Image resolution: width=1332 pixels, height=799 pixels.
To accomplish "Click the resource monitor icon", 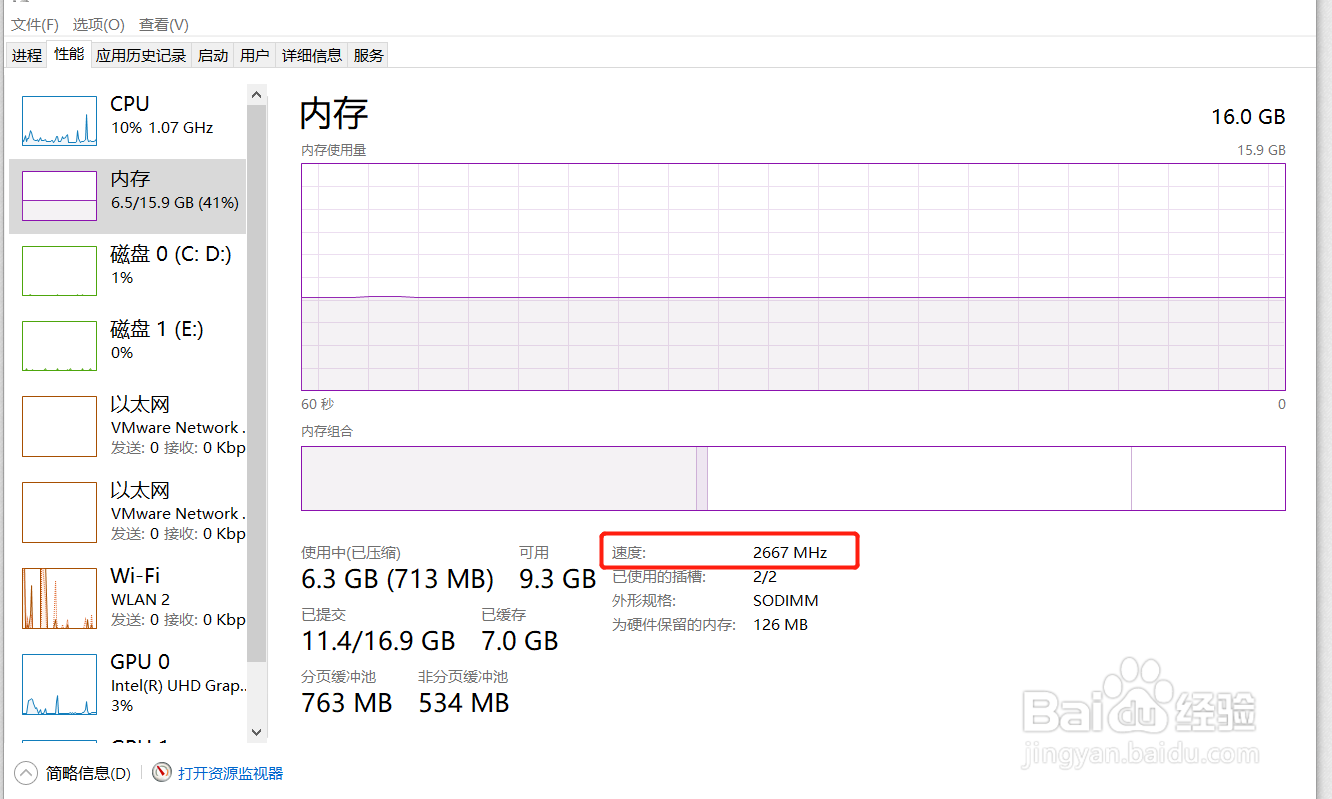I will pos(161,773).
